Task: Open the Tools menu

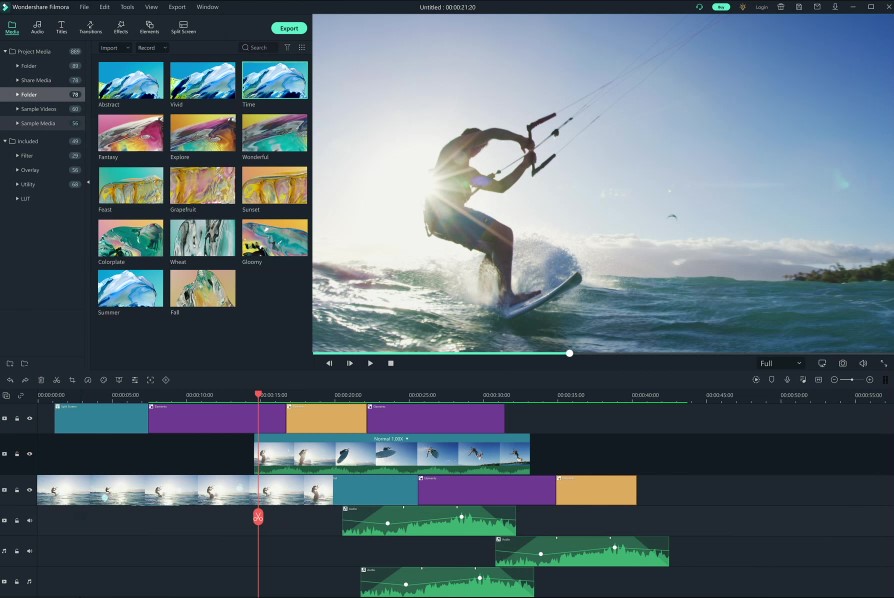Action: pyautogui.click(x=127, y=7)
